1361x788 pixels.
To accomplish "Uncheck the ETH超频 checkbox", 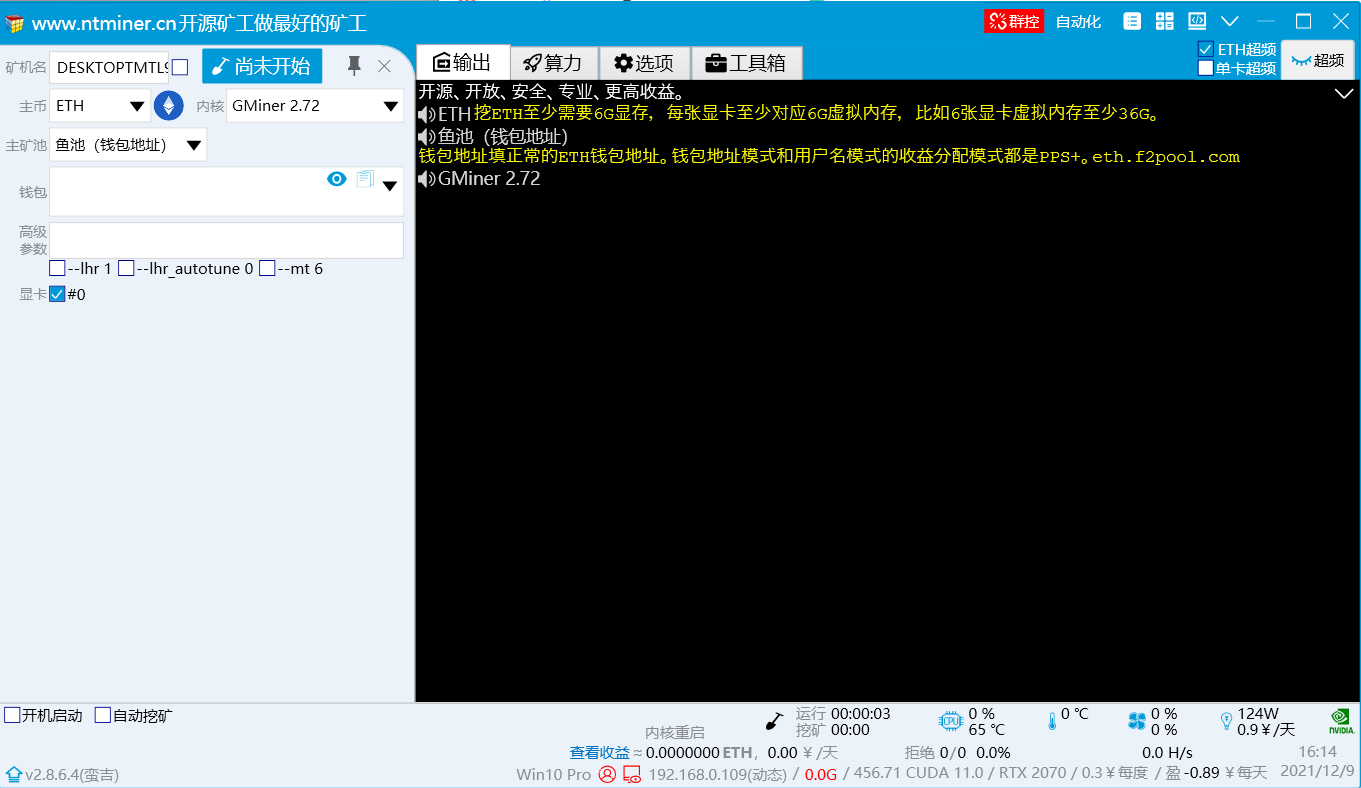I will pos(1206,49).
